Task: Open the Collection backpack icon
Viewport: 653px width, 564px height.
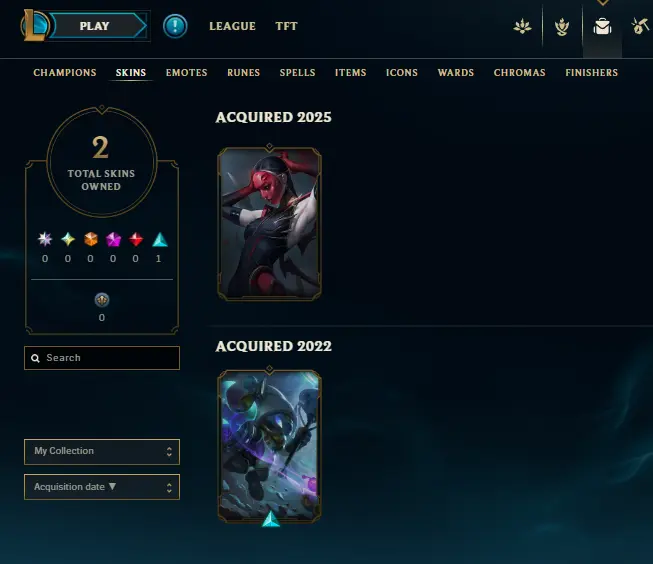Action: click(602, 27)
